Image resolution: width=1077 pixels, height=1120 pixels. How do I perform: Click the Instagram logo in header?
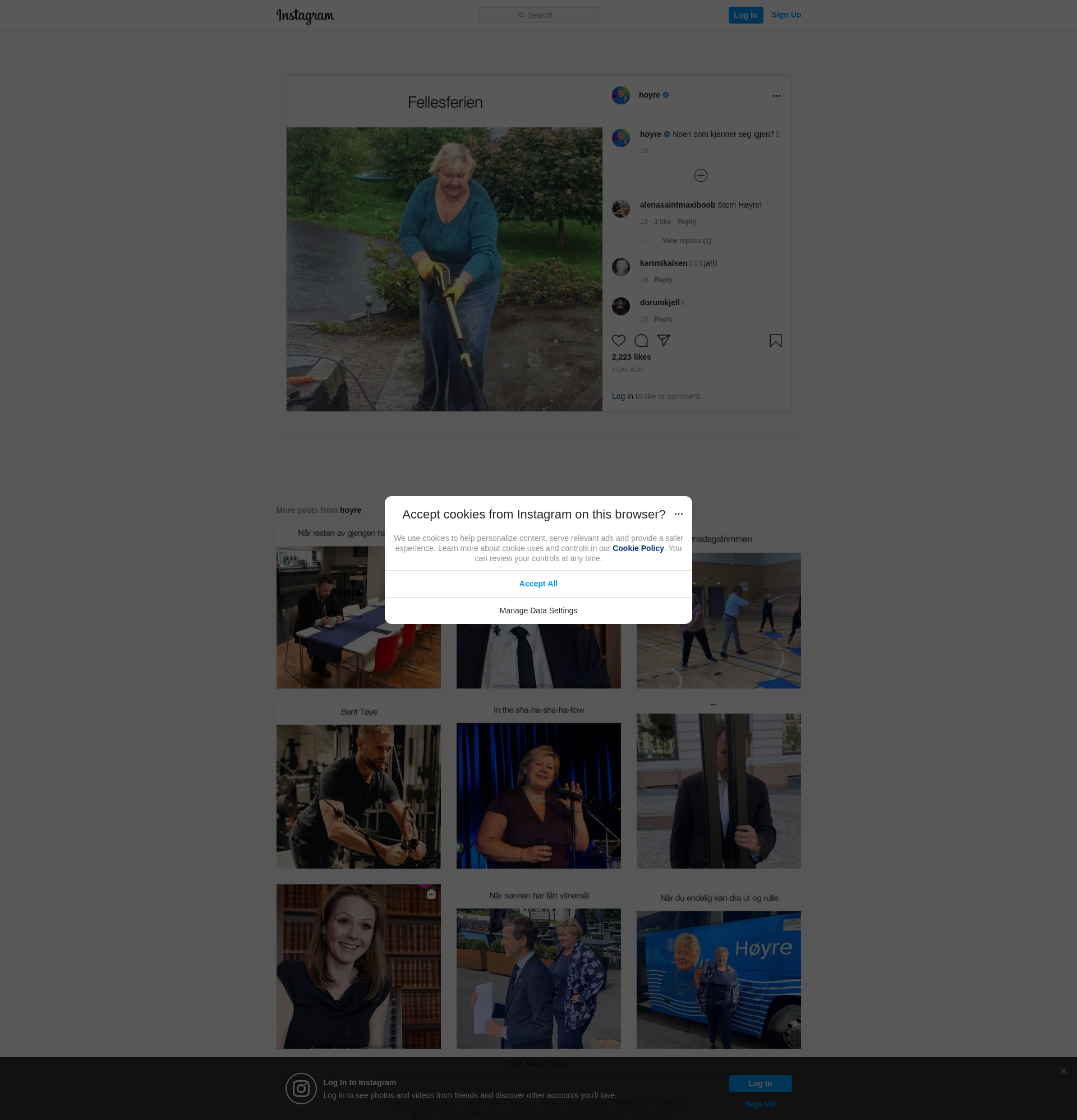tap(305, 16)
